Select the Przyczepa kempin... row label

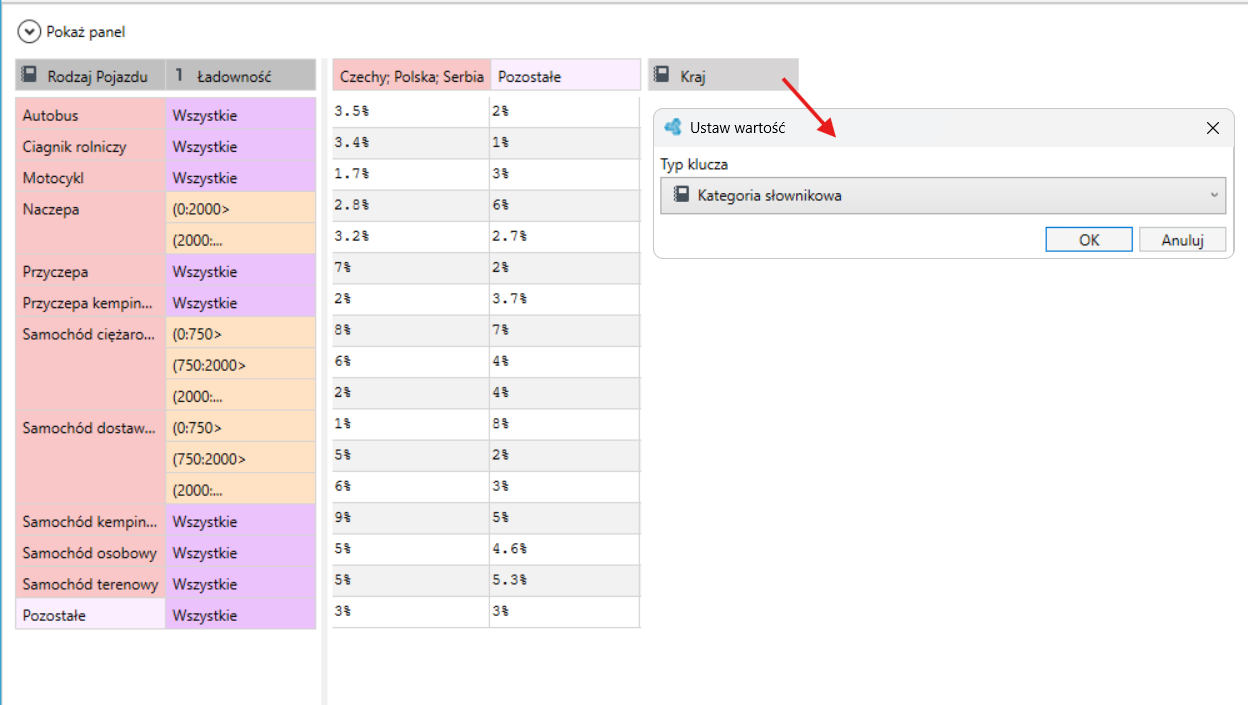pos(91,303)
